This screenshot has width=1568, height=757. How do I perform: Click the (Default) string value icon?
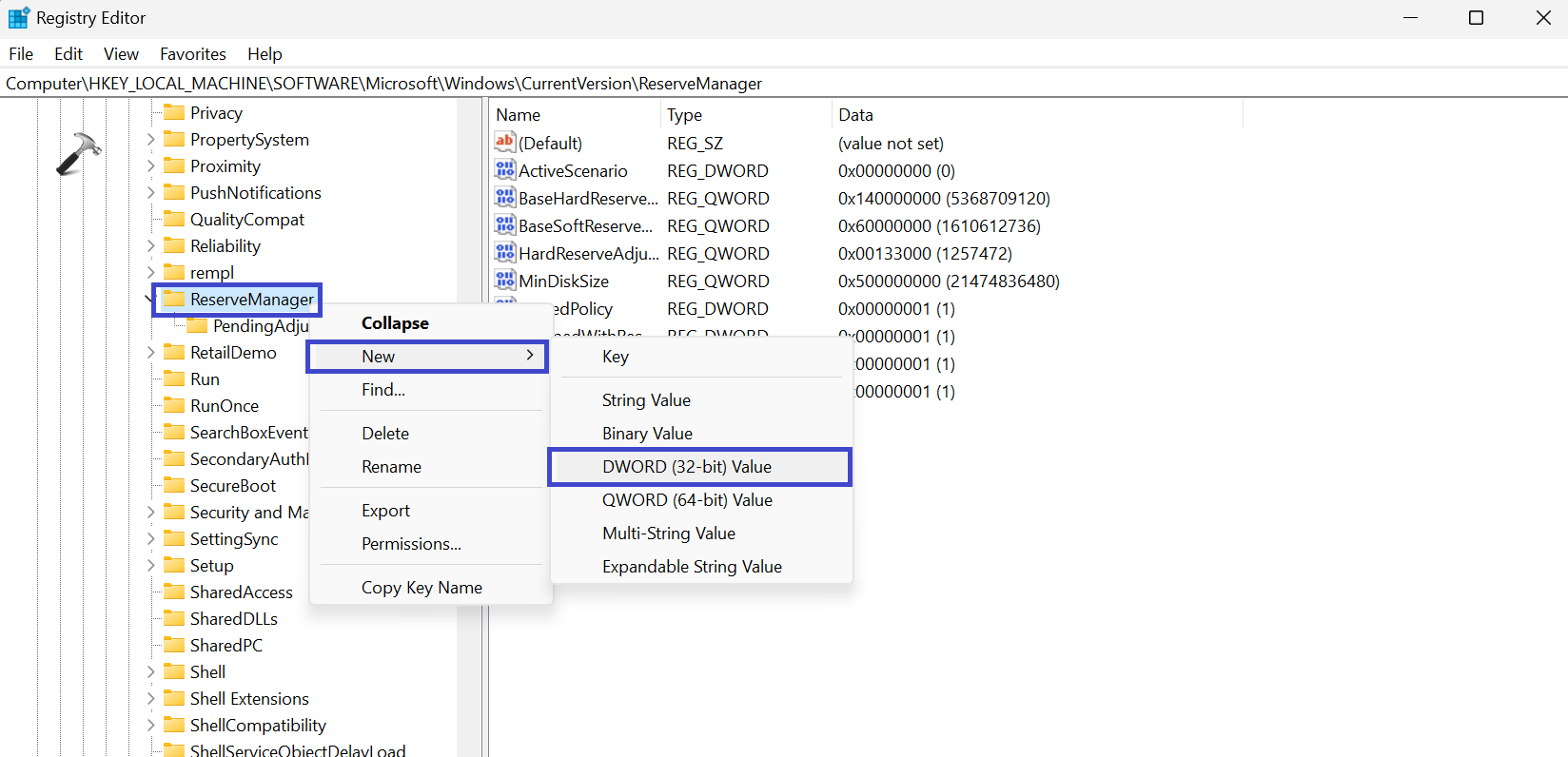[x=504, y=143]
